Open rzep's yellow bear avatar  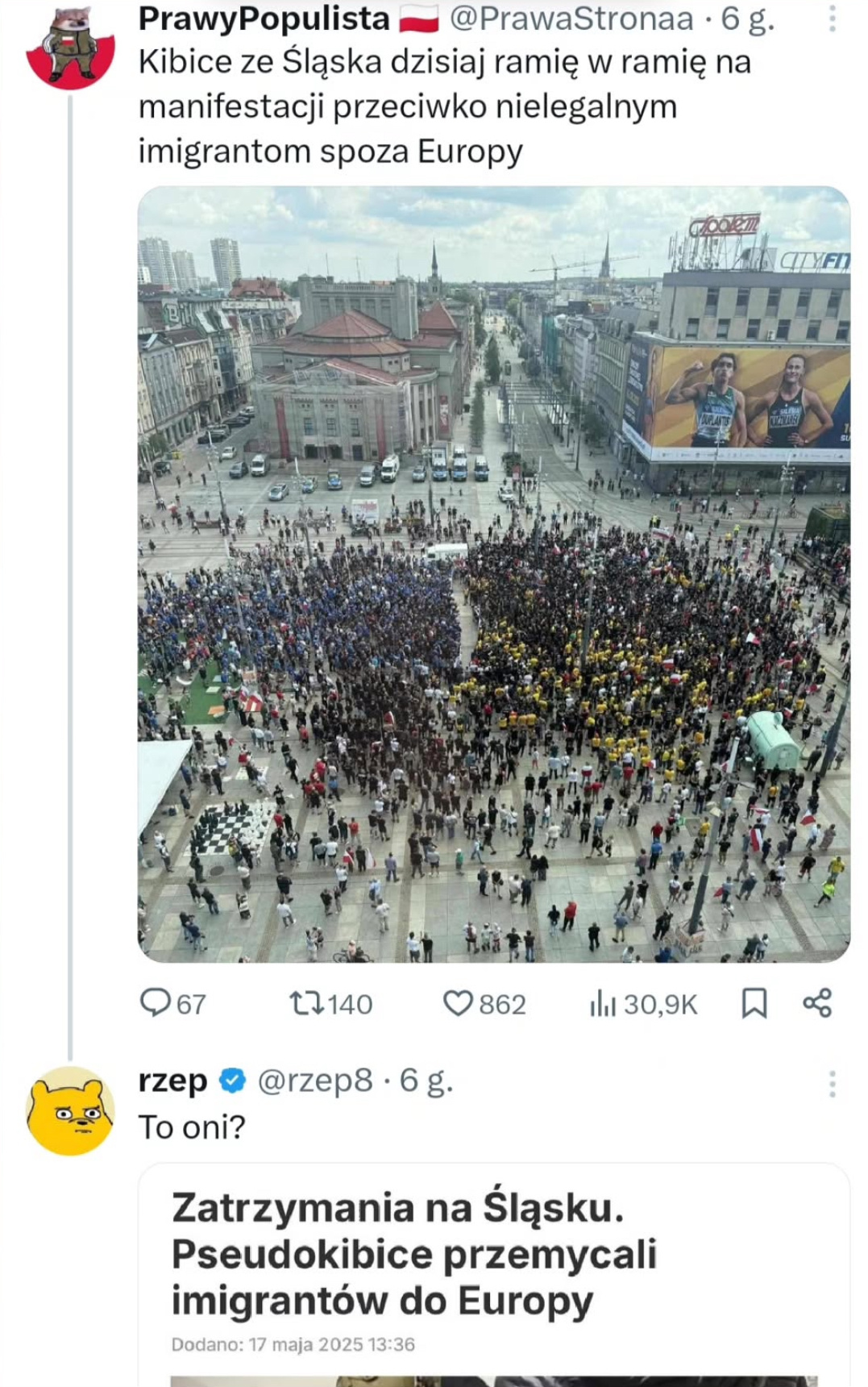click(x=70, y=1110)
